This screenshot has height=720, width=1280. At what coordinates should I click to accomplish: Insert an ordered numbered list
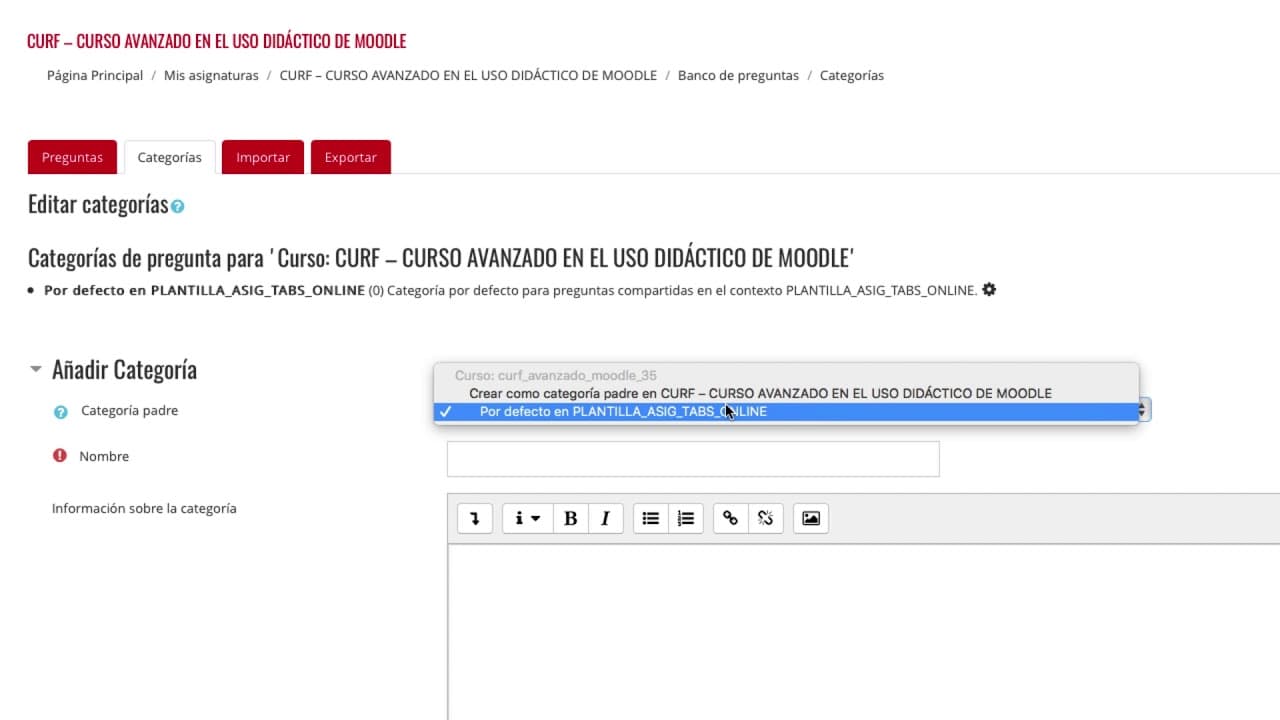point(686,518)
